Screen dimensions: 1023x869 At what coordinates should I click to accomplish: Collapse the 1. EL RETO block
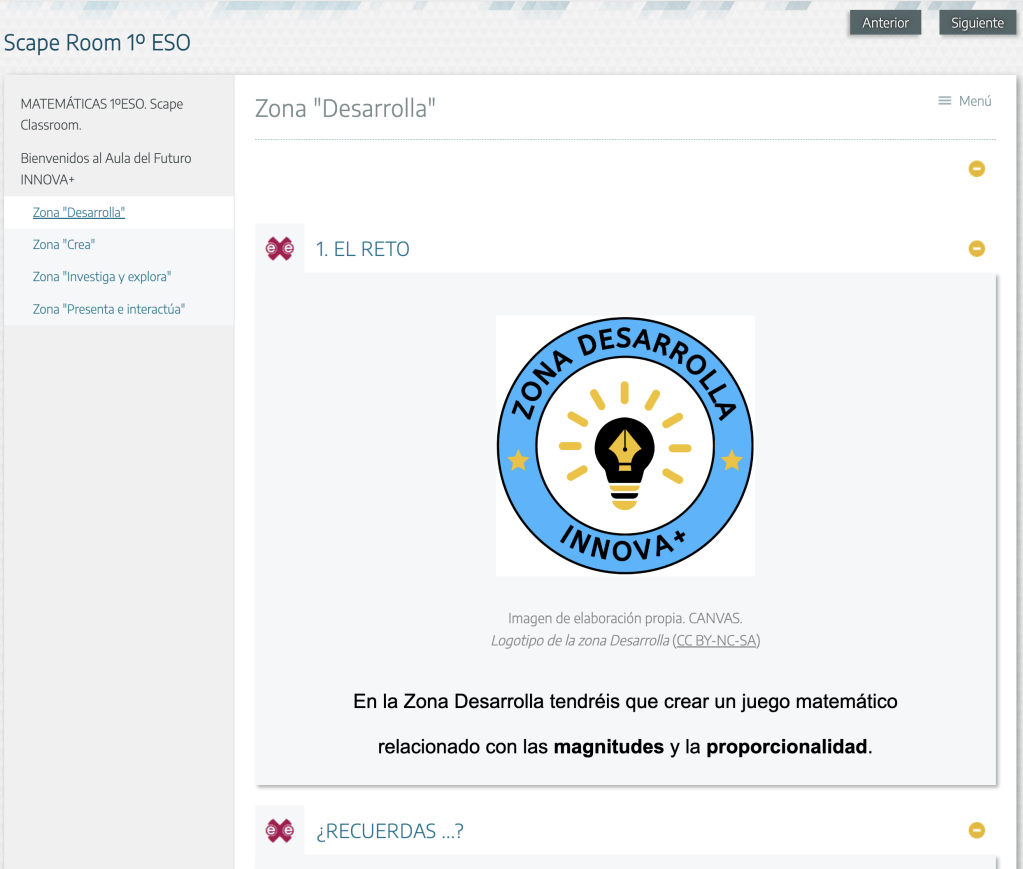pos(977,249)
